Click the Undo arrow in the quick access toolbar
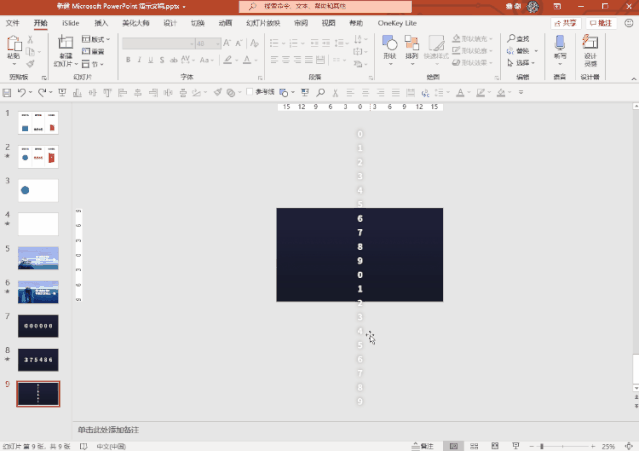The image size is (639, 451). (x=22, y=93)
